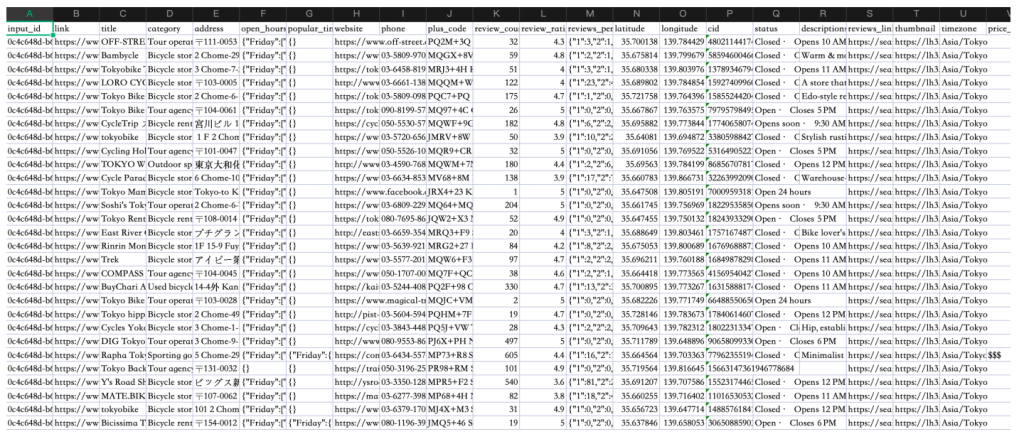Click the www.off-street website link cell
Screen dimensions: 1024x439
pos(356,44)
